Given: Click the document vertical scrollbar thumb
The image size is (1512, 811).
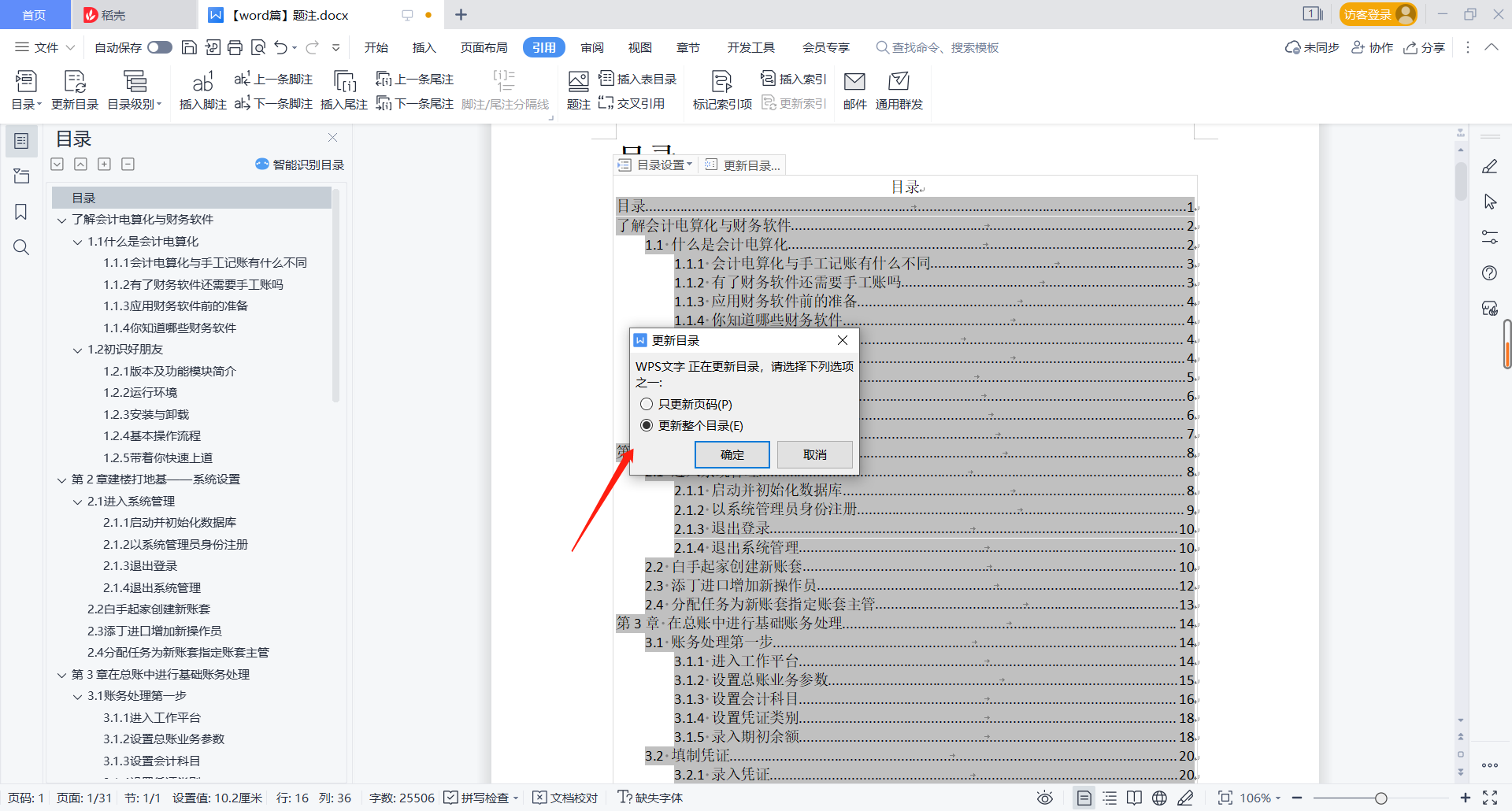Looking at the screenshot, I should 1461,181.
